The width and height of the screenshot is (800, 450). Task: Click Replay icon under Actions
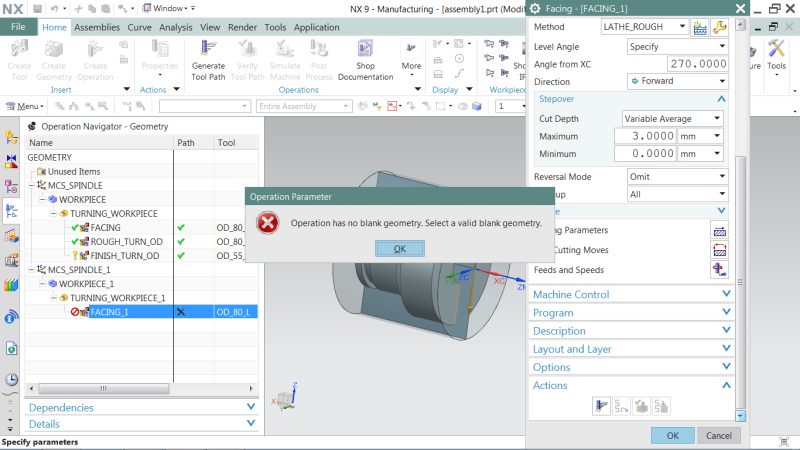tap(621, 406)
